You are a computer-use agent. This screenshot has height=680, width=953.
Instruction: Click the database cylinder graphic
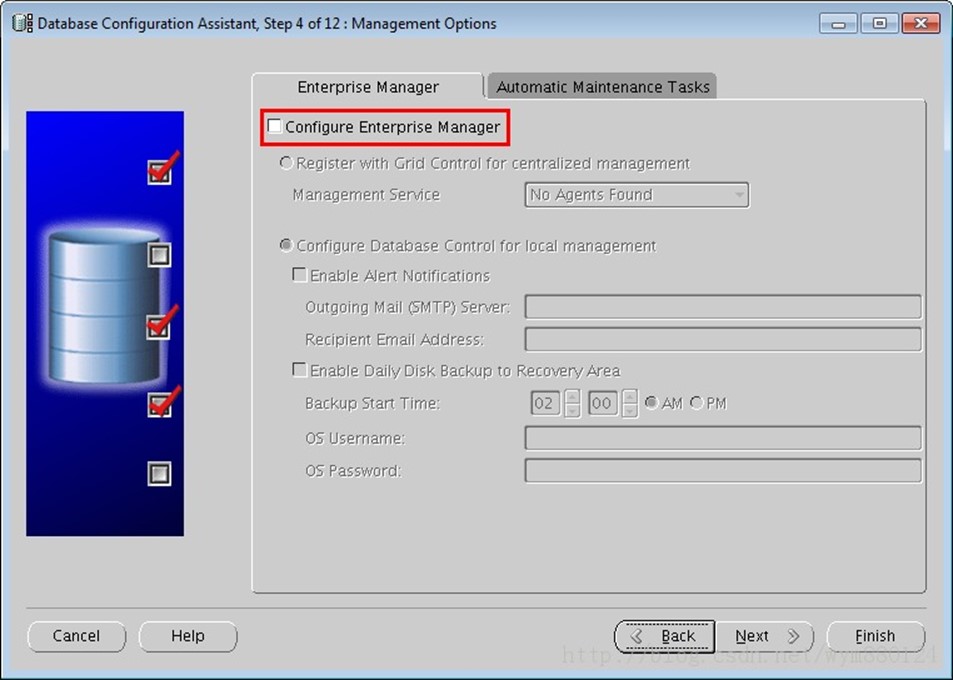click(x=104, y=307)
